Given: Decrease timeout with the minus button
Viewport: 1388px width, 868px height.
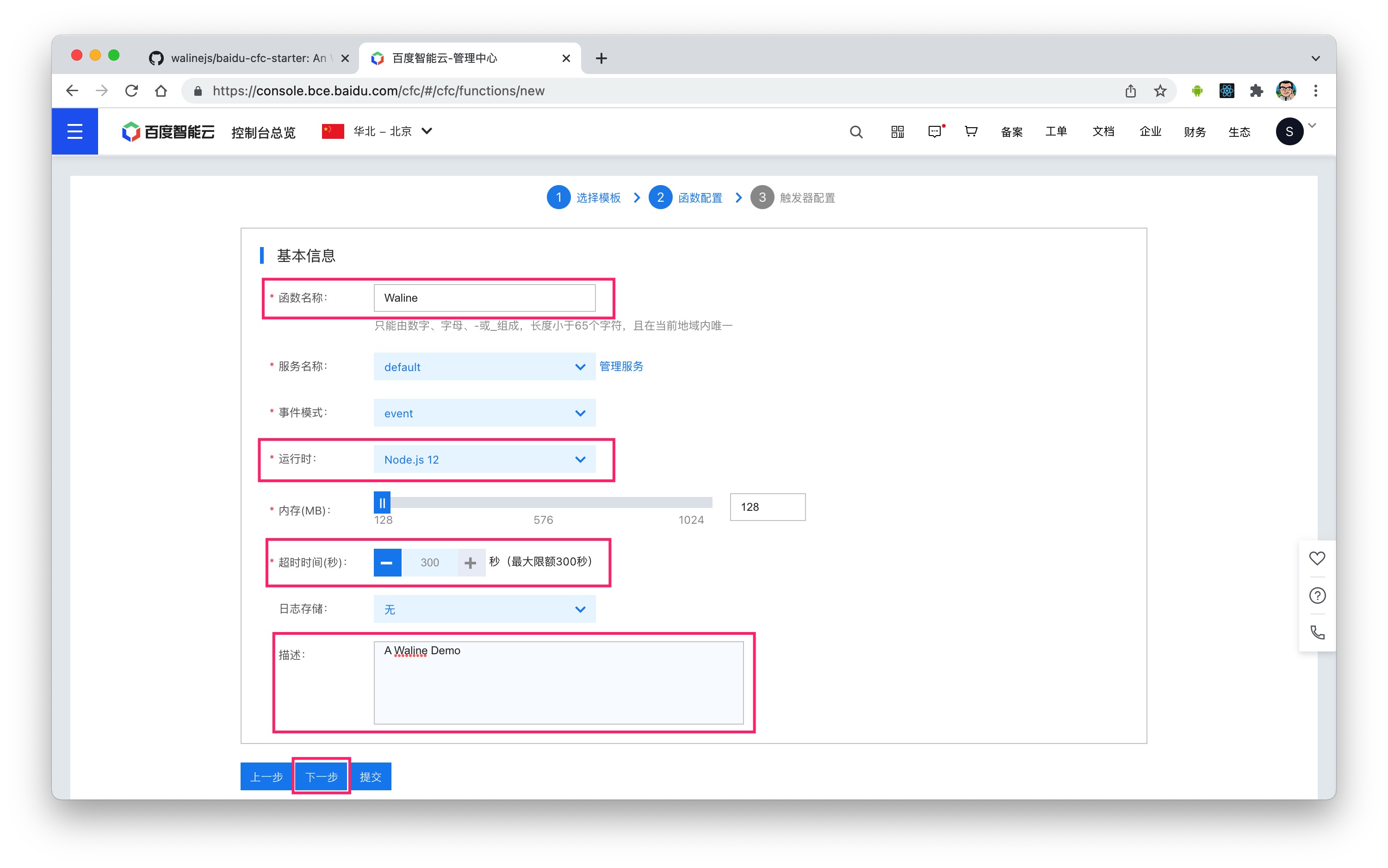Looking at the screenshot, I should coord(387,563).
